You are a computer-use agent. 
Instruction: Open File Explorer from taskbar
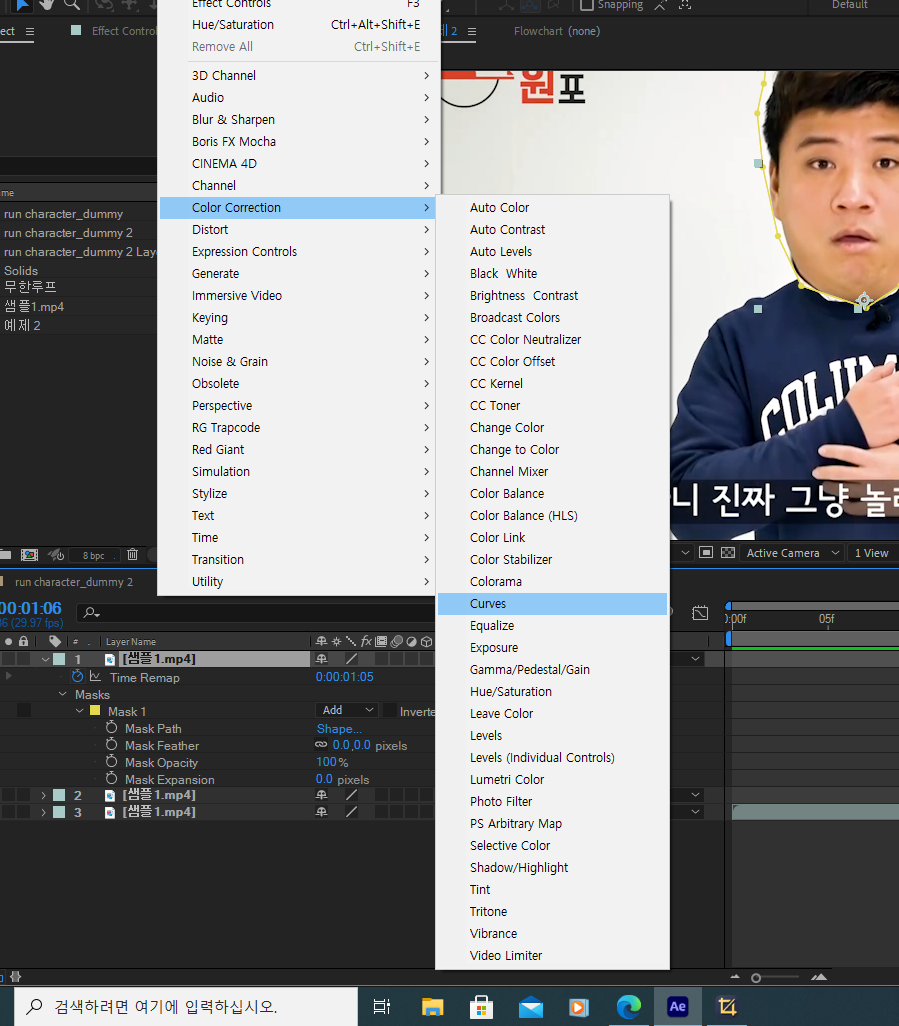click(x=432, y=1006)
